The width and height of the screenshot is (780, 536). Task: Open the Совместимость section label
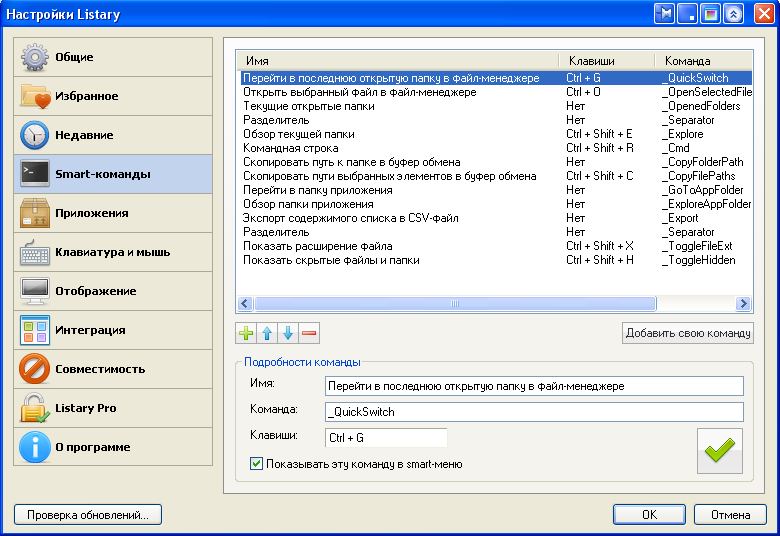click(x=100, y=369)
